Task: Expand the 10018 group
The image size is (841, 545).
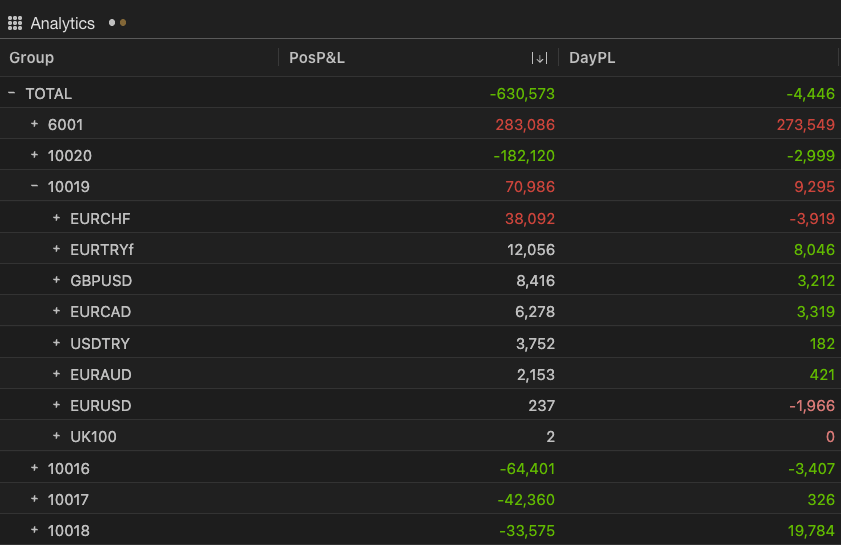Action: 34,530
